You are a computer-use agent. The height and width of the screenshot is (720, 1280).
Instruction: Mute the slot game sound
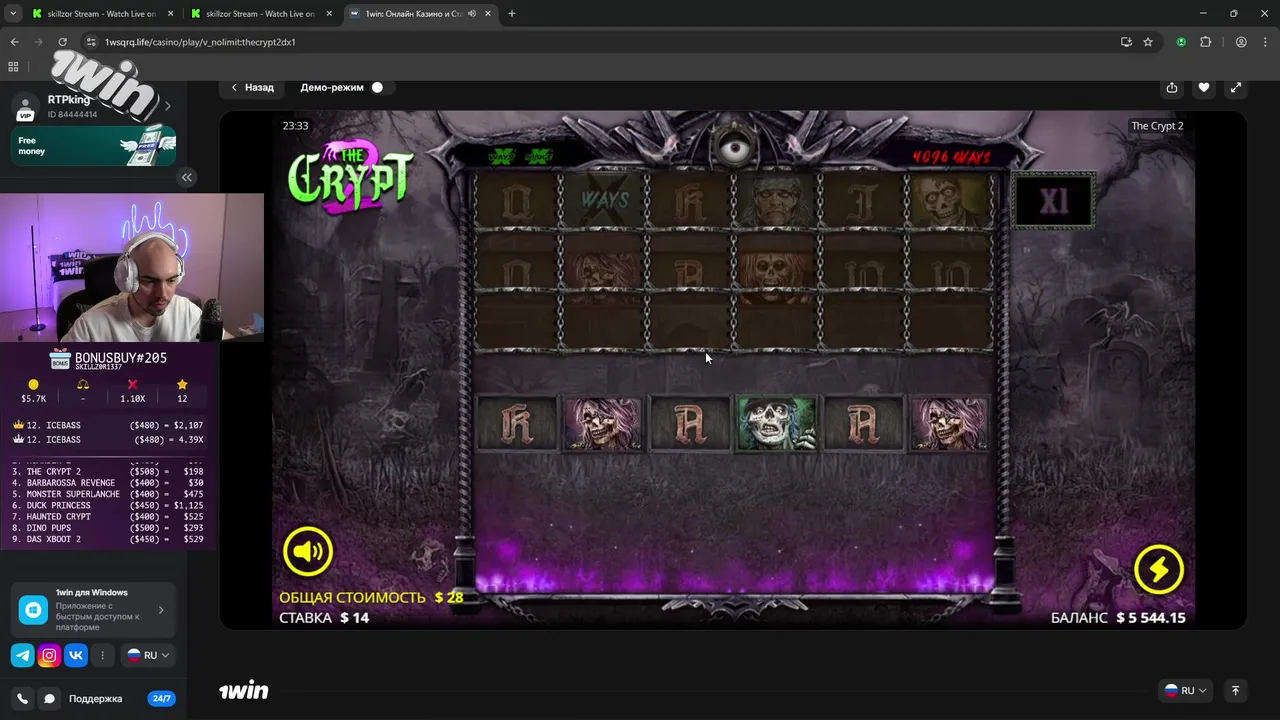tap(307, 551)
